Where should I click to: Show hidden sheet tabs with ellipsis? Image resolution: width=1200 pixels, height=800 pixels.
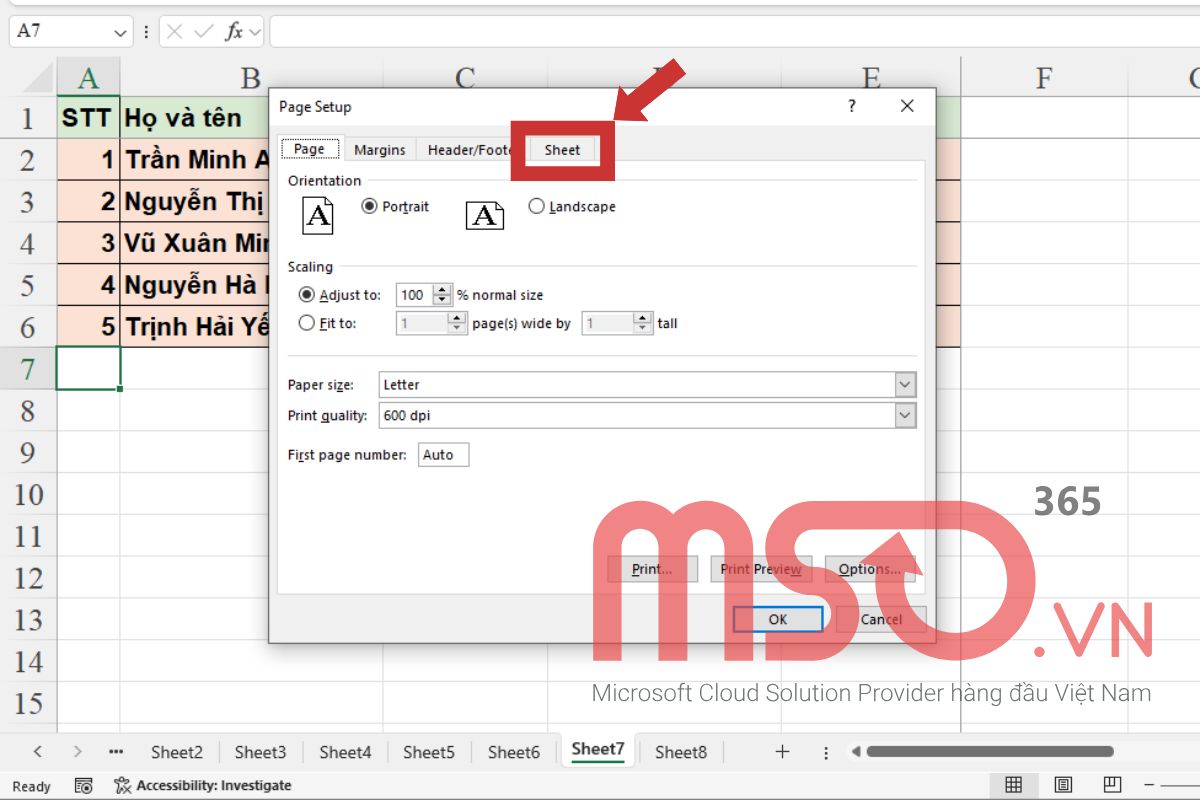click(116, 751)
